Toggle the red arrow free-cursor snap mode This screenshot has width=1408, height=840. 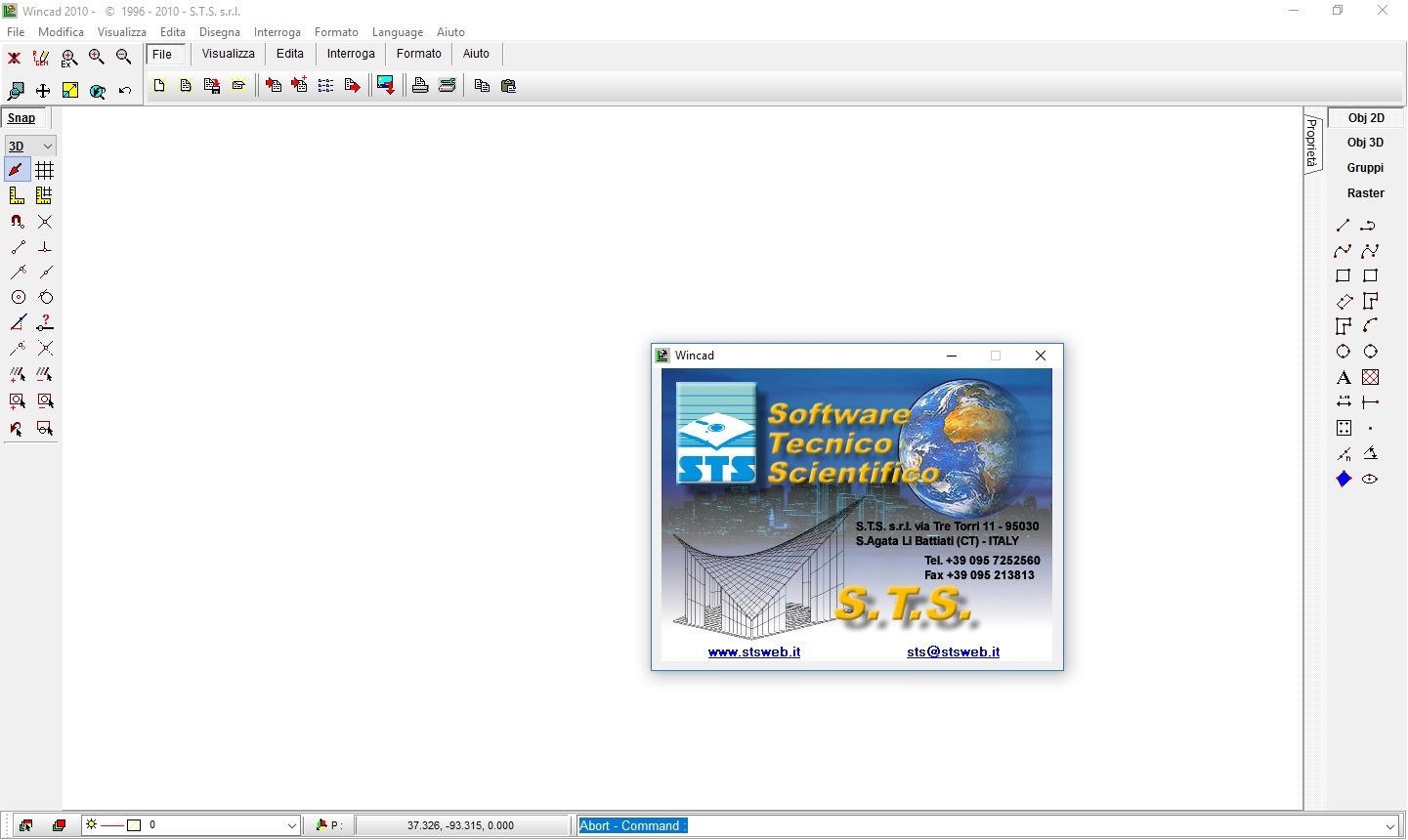17,170
